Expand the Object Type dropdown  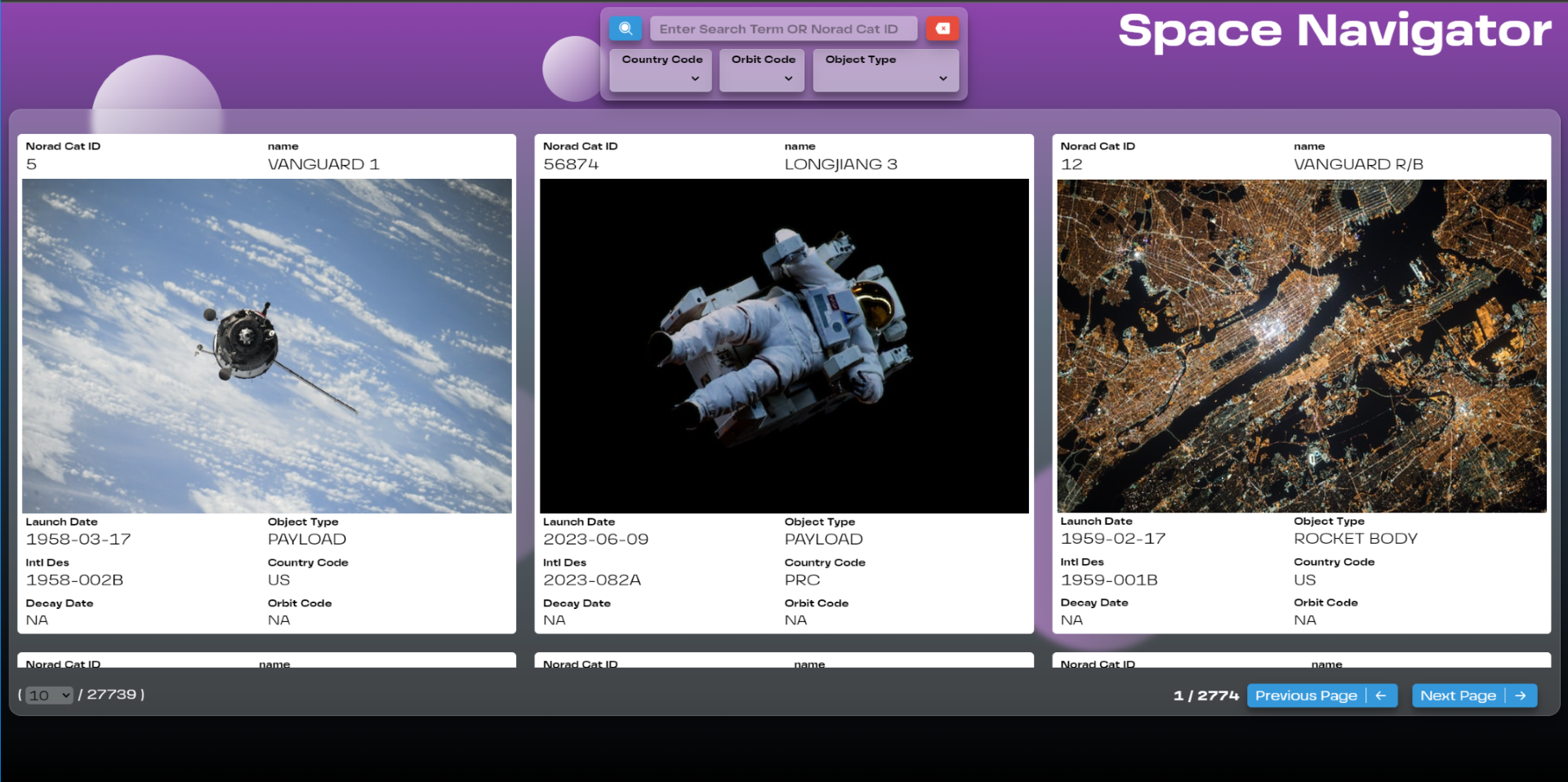pos(885,70)
